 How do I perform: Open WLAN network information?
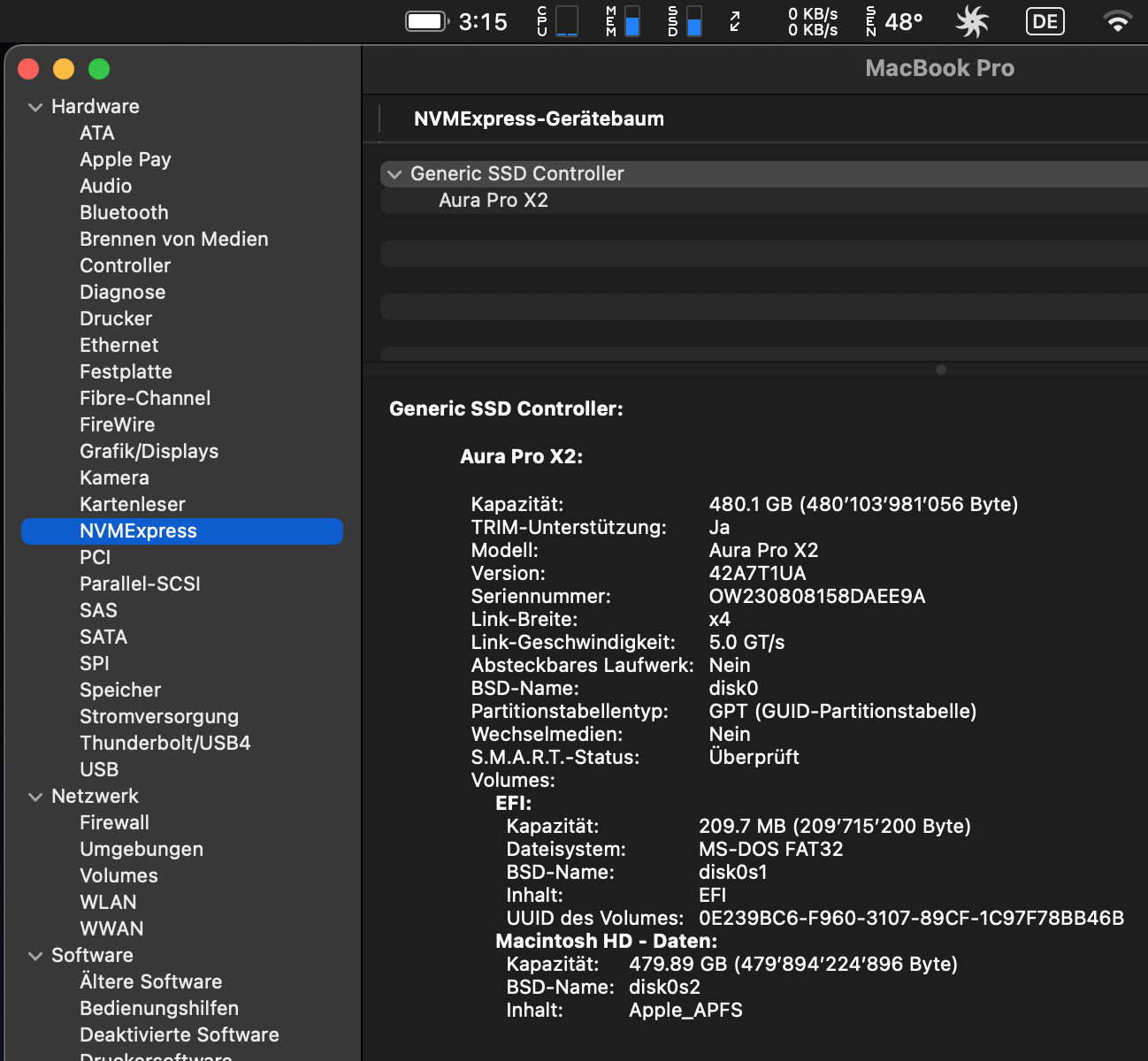click(x=109, y=902)
